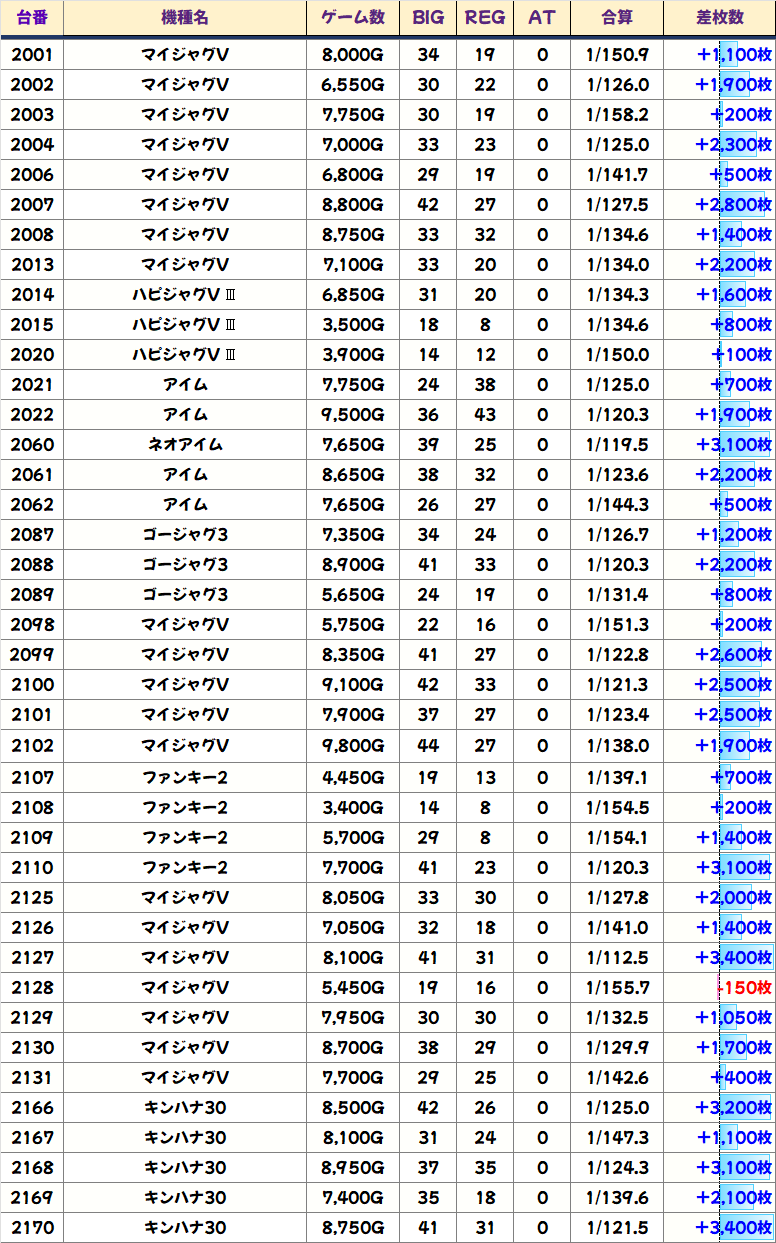Select ネオアイム machine name cell
776x1243 pixels.
(x=185, y=445)
